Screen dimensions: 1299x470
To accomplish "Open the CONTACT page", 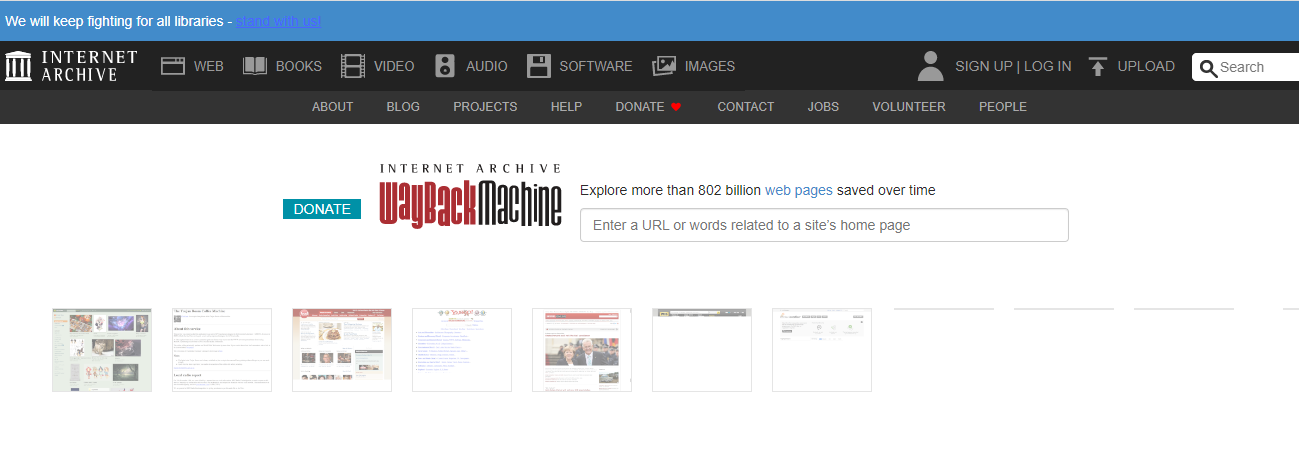I will (746, 107).
